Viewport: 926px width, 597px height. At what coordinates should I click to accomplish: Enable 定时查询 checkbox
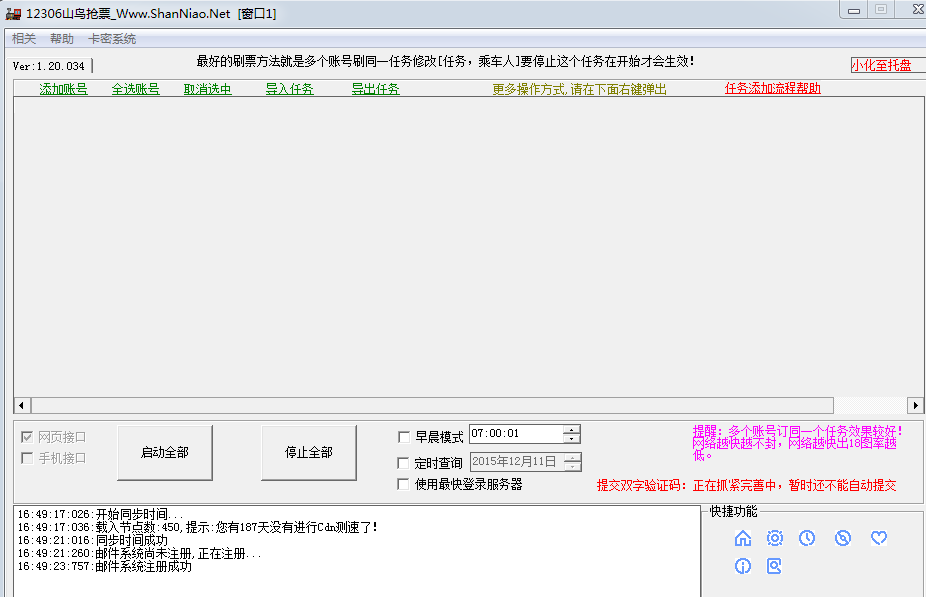[404, 463]
